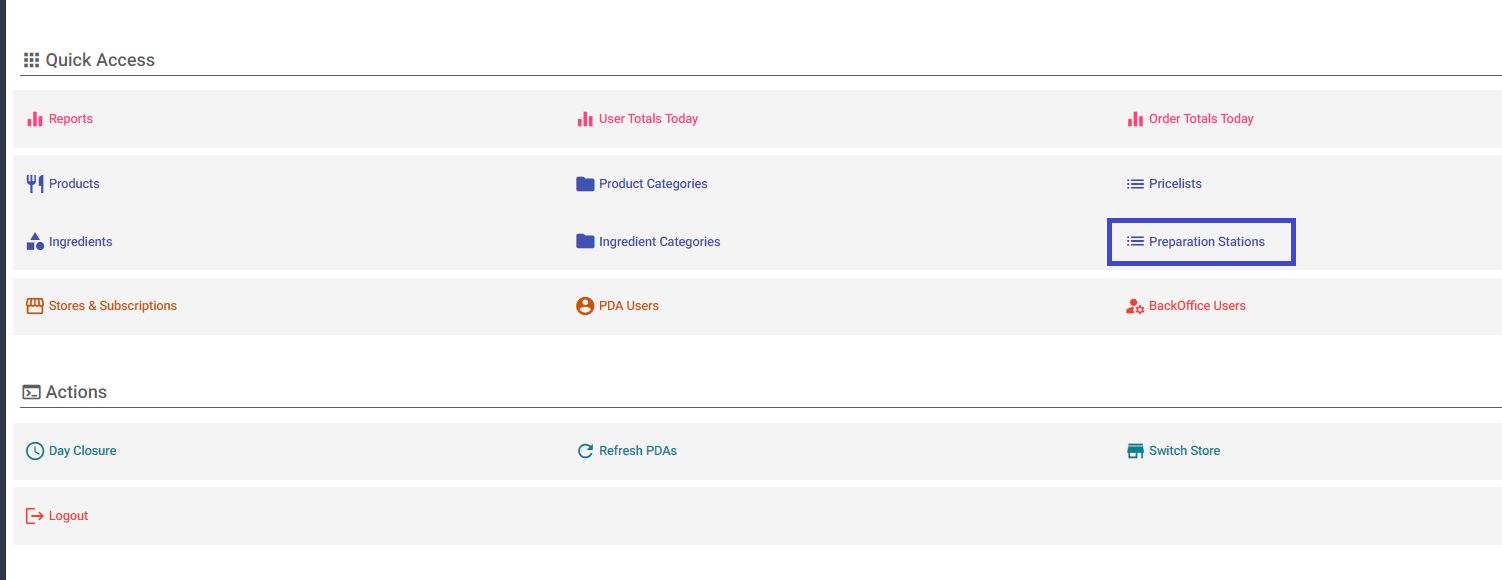Image resolution: width=1502 pixels, height=580 pixels.
Task: Click the Logout text link
Action: [x=68, y=516]
